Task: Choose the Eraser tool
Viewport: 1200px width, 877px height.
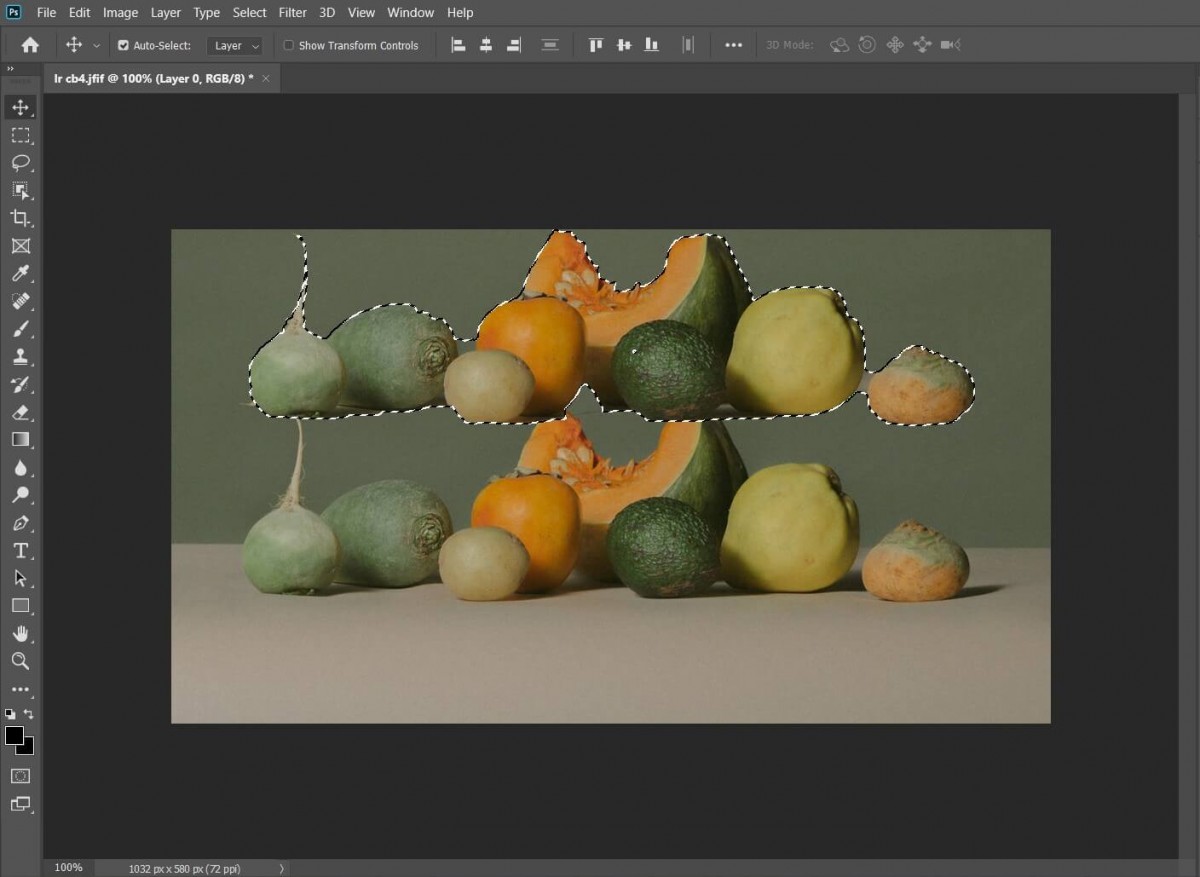Action: coord(20,412)
